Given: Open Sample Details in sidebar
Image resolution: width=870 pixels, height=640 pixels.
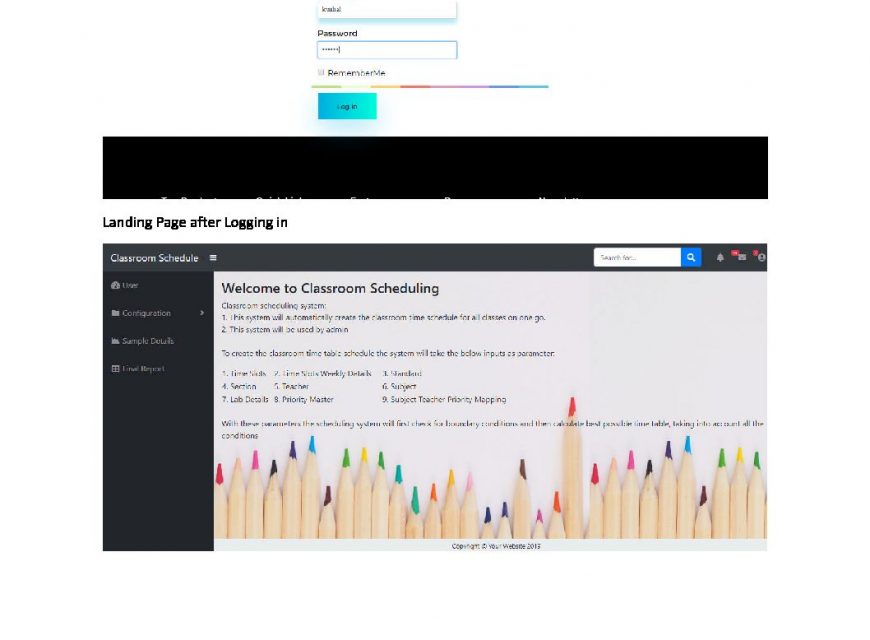Looking at the screenshot, I should coord(148,341).
